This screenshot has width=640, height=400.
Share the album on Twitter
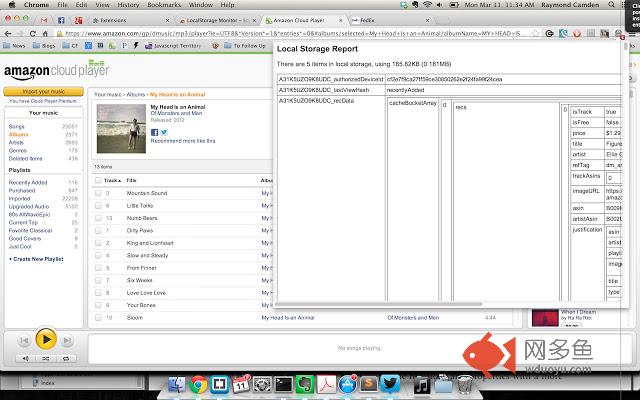tap(164, 132)
